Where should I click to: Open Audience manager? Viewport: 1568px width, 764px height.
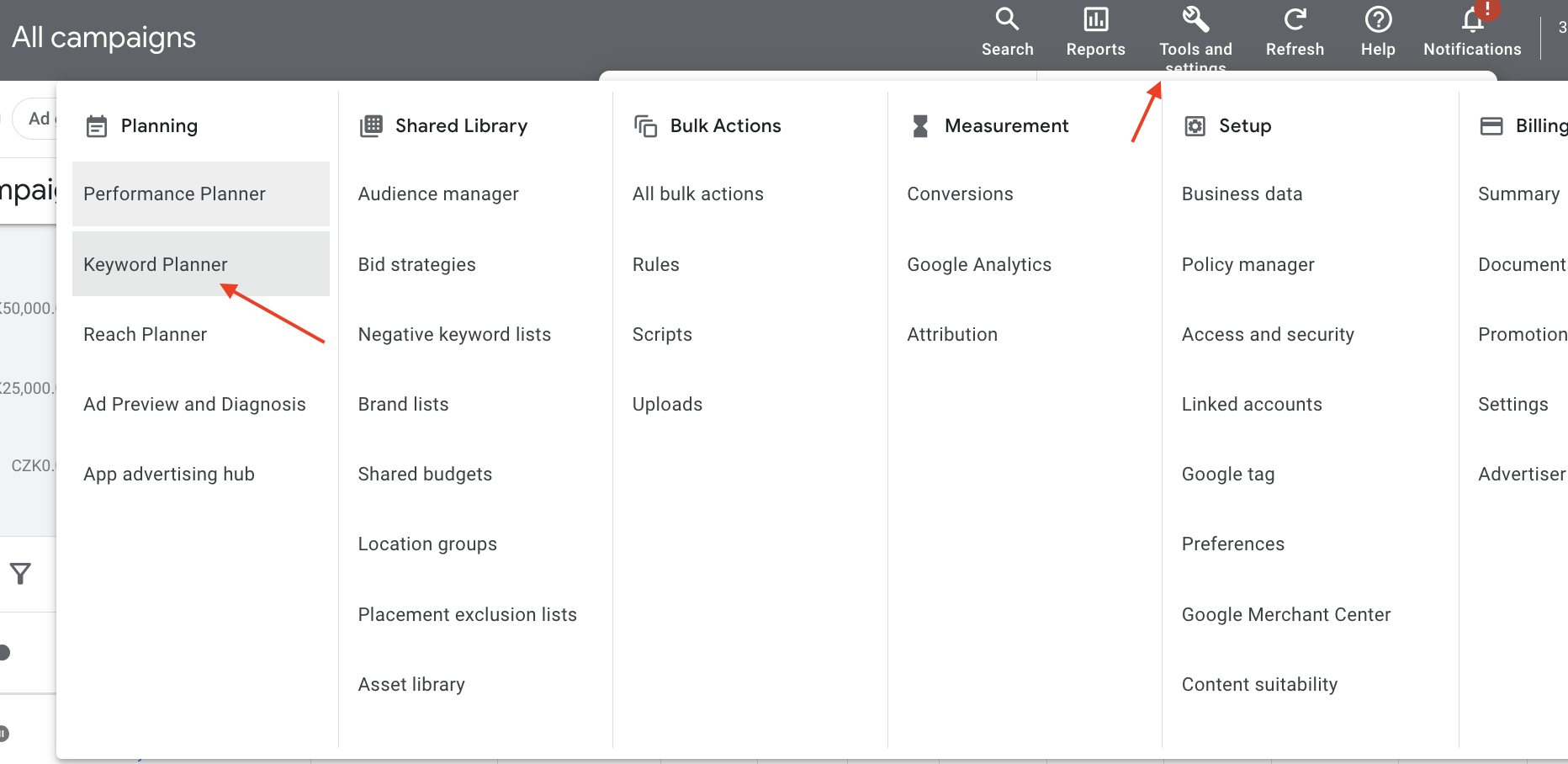pyautogui.click(x=438, y=194)
